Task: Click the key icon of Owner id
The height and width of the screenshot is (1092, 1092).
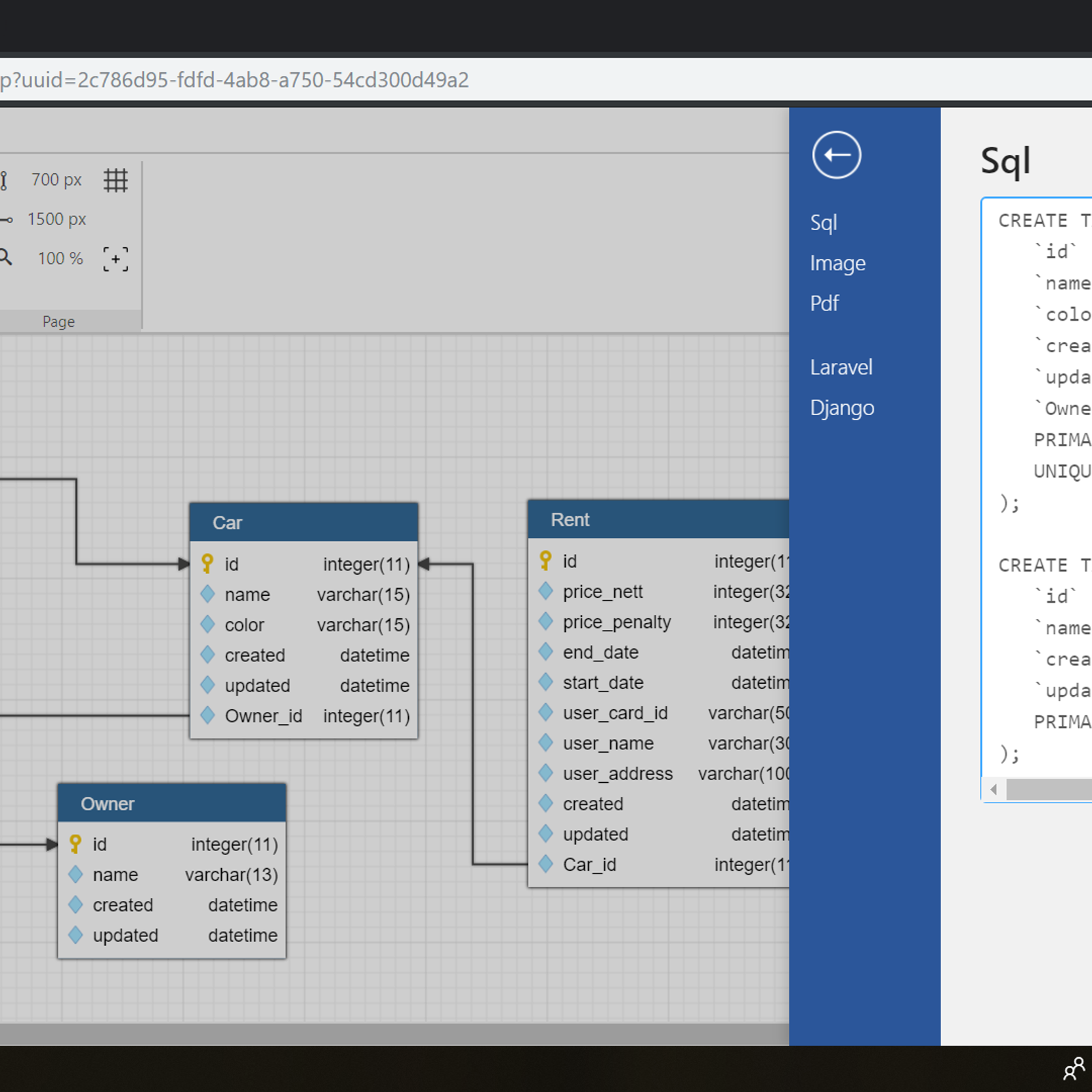Action: [76, 844]
